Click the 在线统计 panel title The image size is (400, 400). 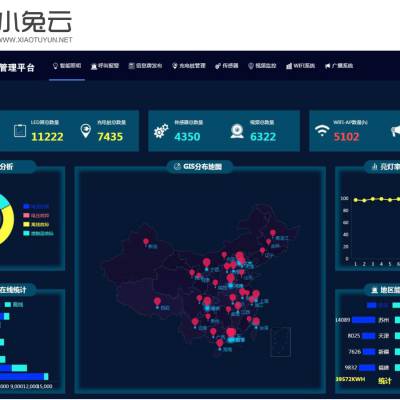[13, 290]
